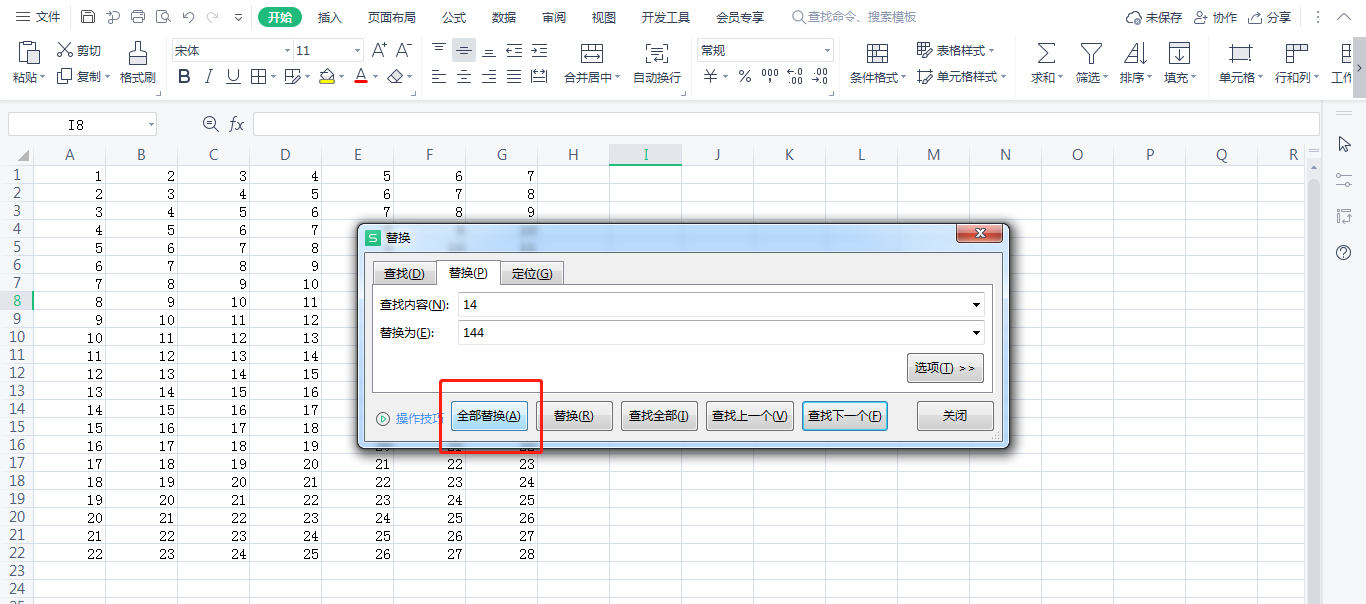
Task: Click the 替换(R) Replace button
Action: click(574, 416)
